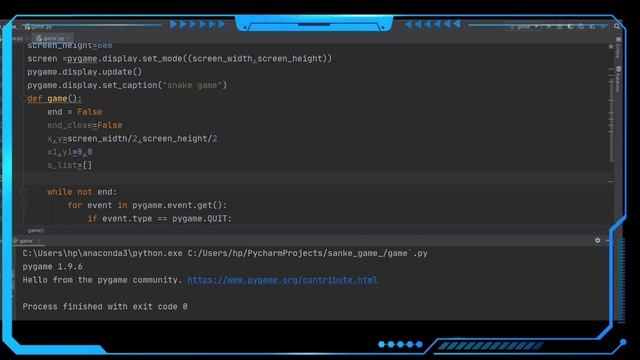Click the empty editor line above while loop
The height and width of the screenshot is (360, 640).
point(318,178)
